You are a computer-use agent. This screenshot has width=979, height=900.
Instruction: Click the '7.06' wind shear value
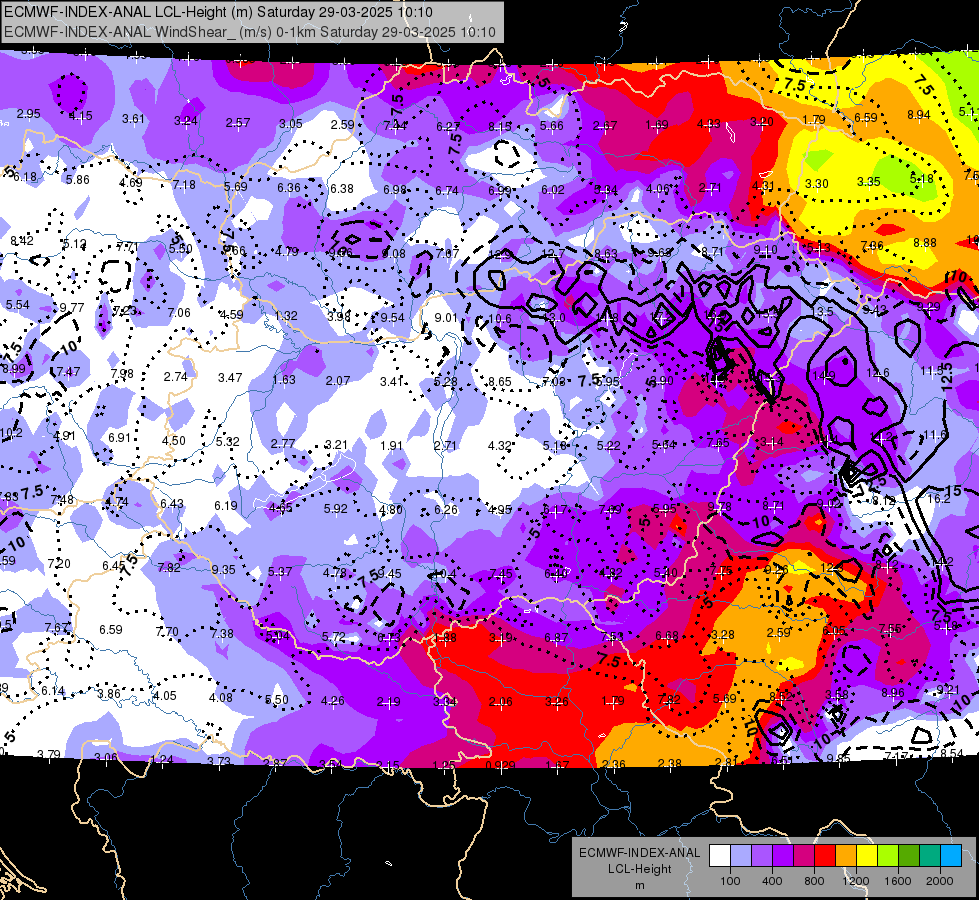[179, 312]
